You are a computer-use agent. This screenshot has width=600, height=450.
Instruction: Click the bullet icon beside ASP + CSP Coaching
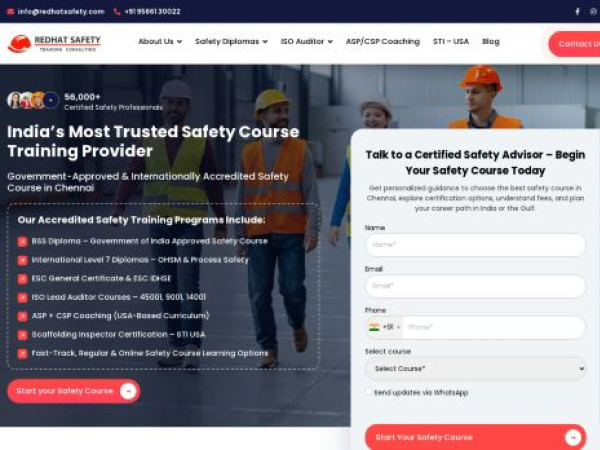(23, 316)
